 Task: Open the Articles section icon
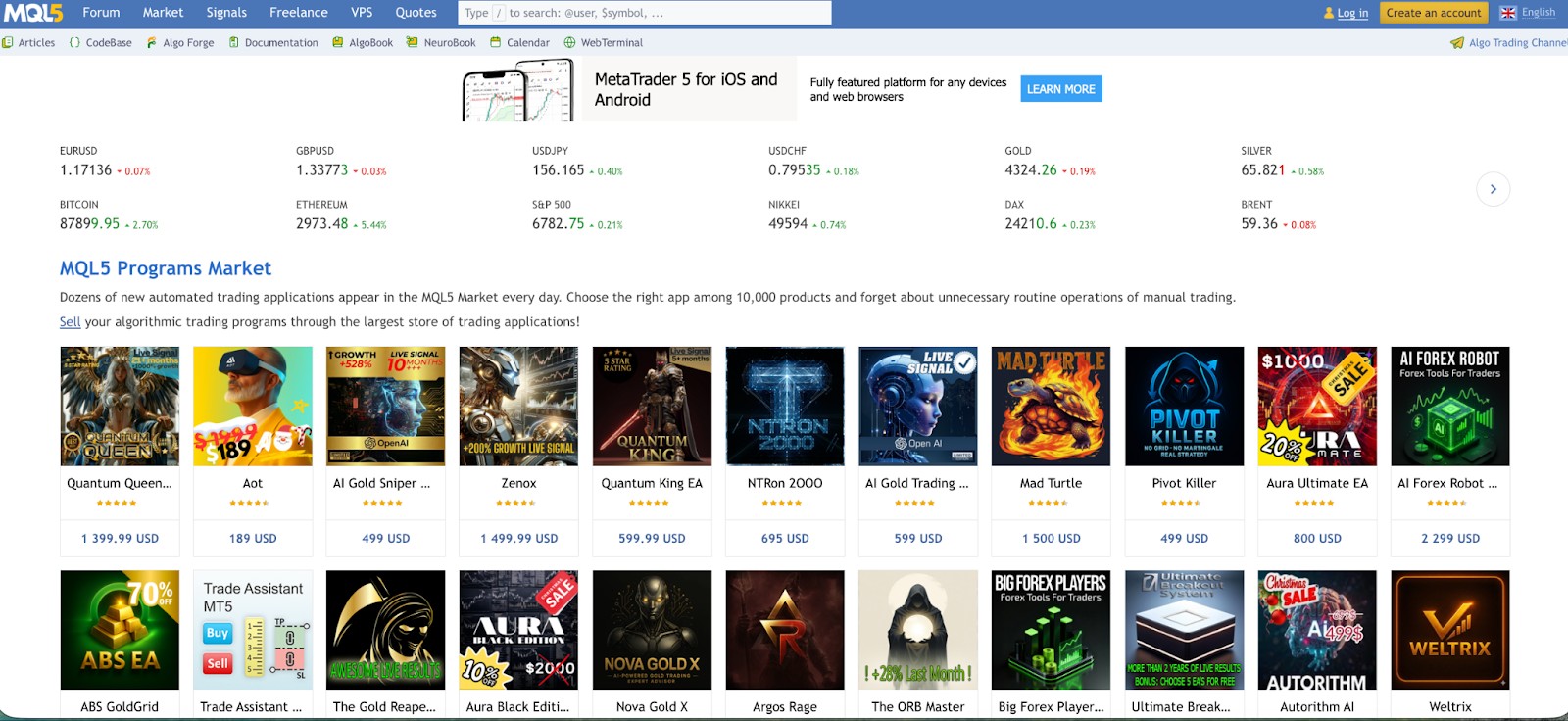[x=8, y=42]
